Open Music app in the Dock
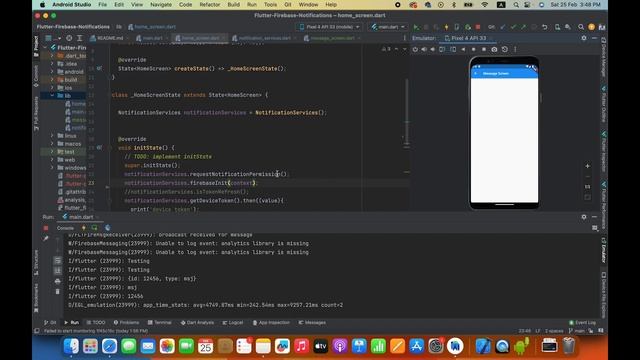This screenshot has width=640, height=360. 301,346
